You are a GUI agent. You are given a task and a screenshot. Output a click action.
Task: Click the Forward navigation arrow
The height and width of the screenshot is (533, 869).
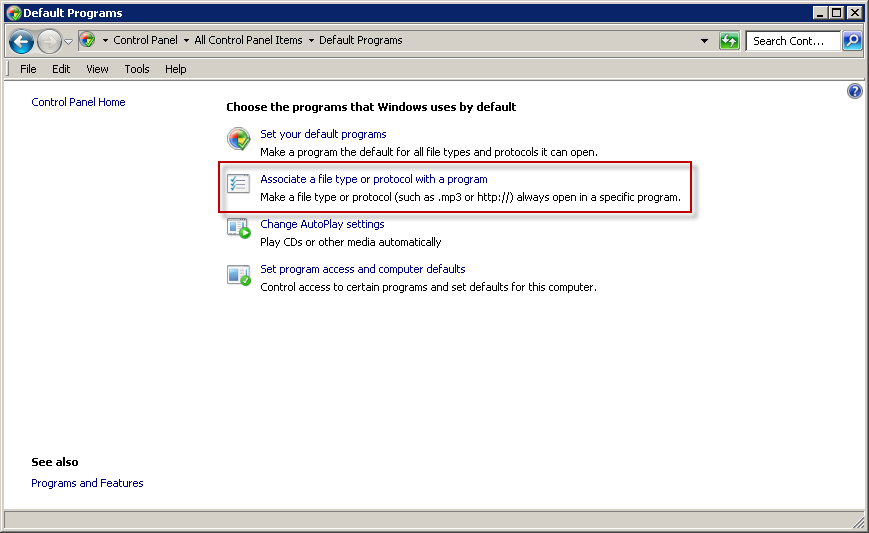click(x=49, y=42)
